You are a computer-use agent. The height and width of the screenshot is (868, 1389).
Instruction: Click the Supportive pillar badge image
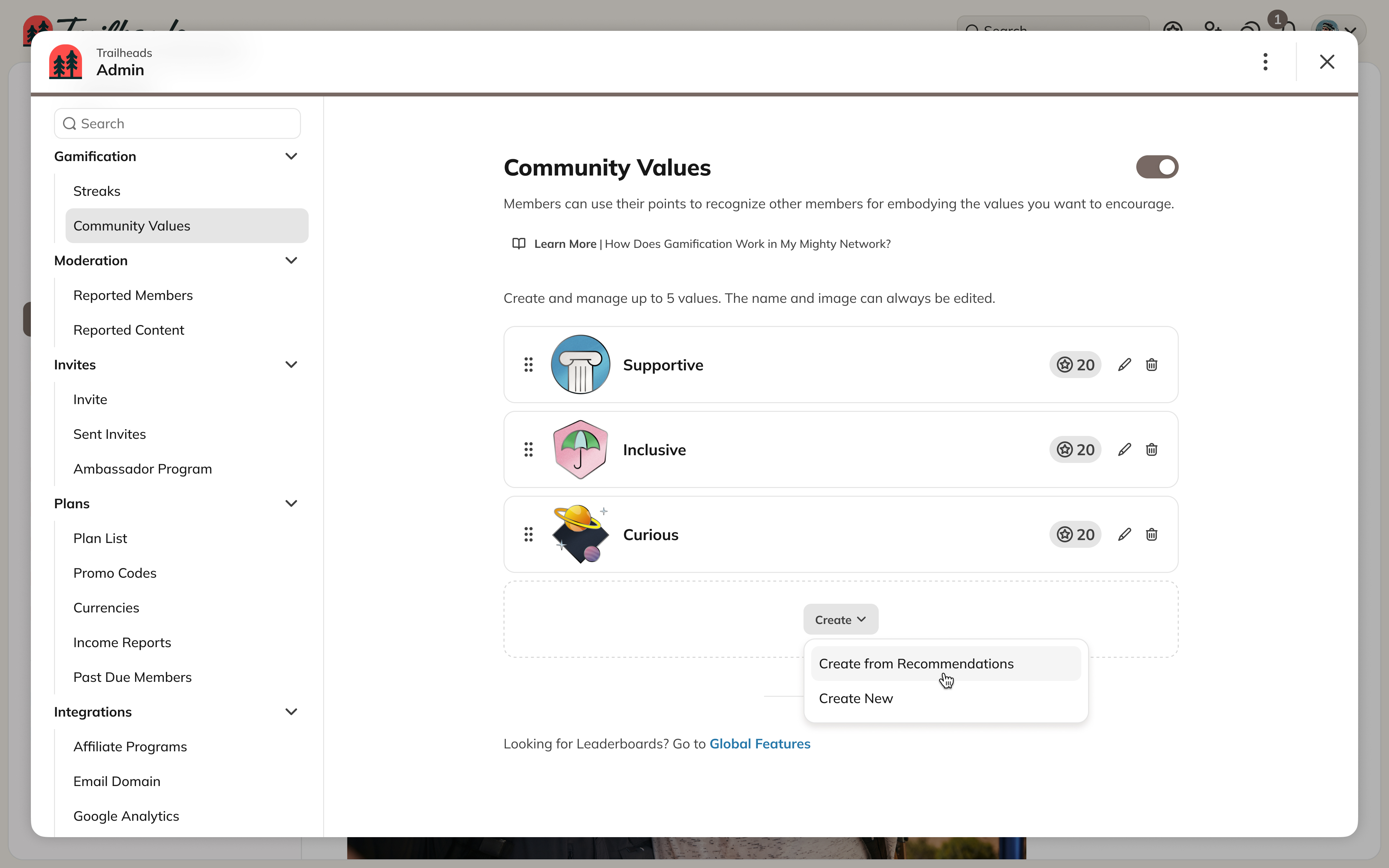[x=580, y=365]
